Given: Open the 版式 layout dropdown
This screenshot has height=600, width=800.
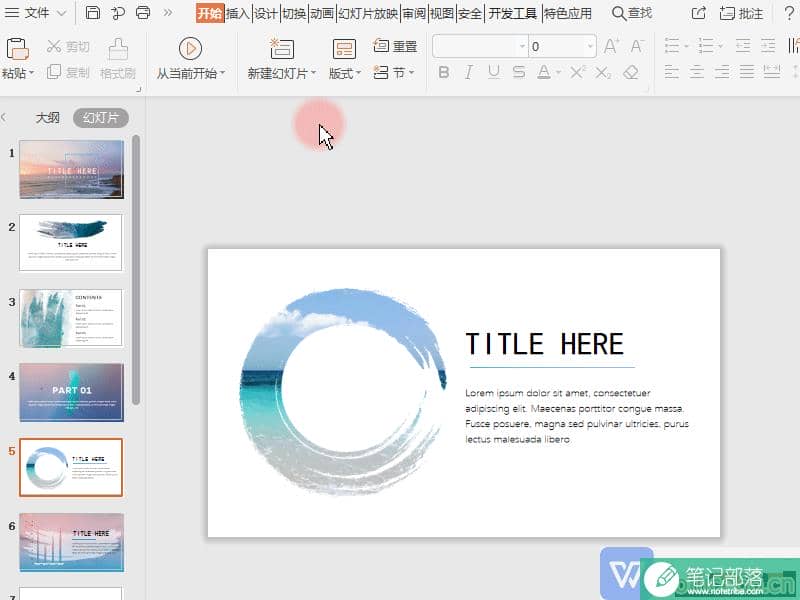Looking at the screenshot, I should (x=345, y=73).
